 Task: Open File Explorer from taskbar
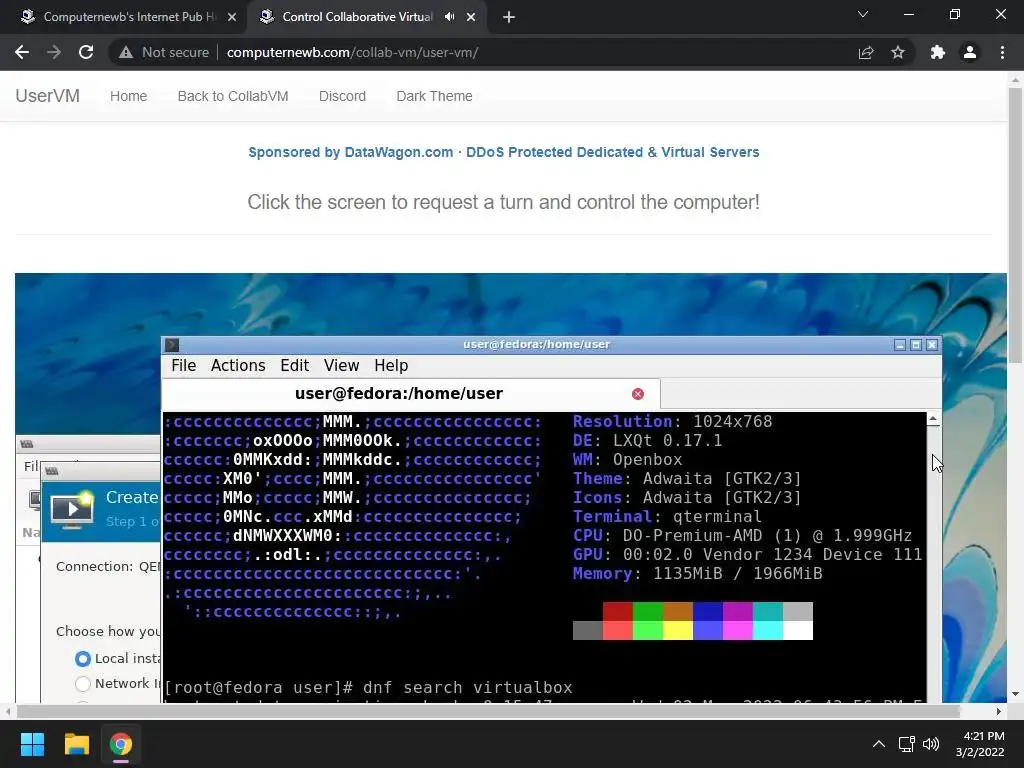pos(76,744)
